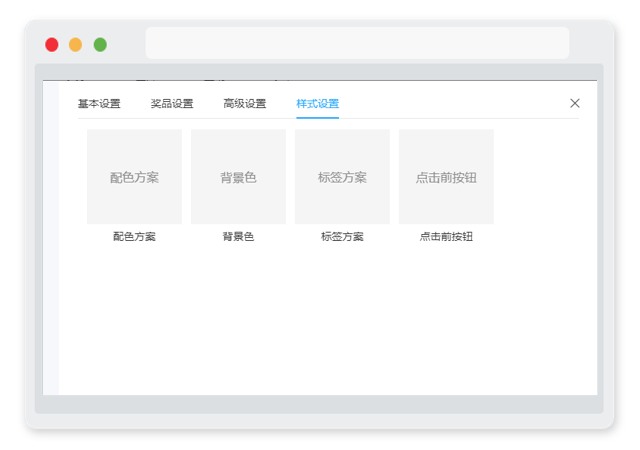Switch to the 基本设置 tab
Image resolution: width=640 pixels, height=450 pixels.
[99, 104]
